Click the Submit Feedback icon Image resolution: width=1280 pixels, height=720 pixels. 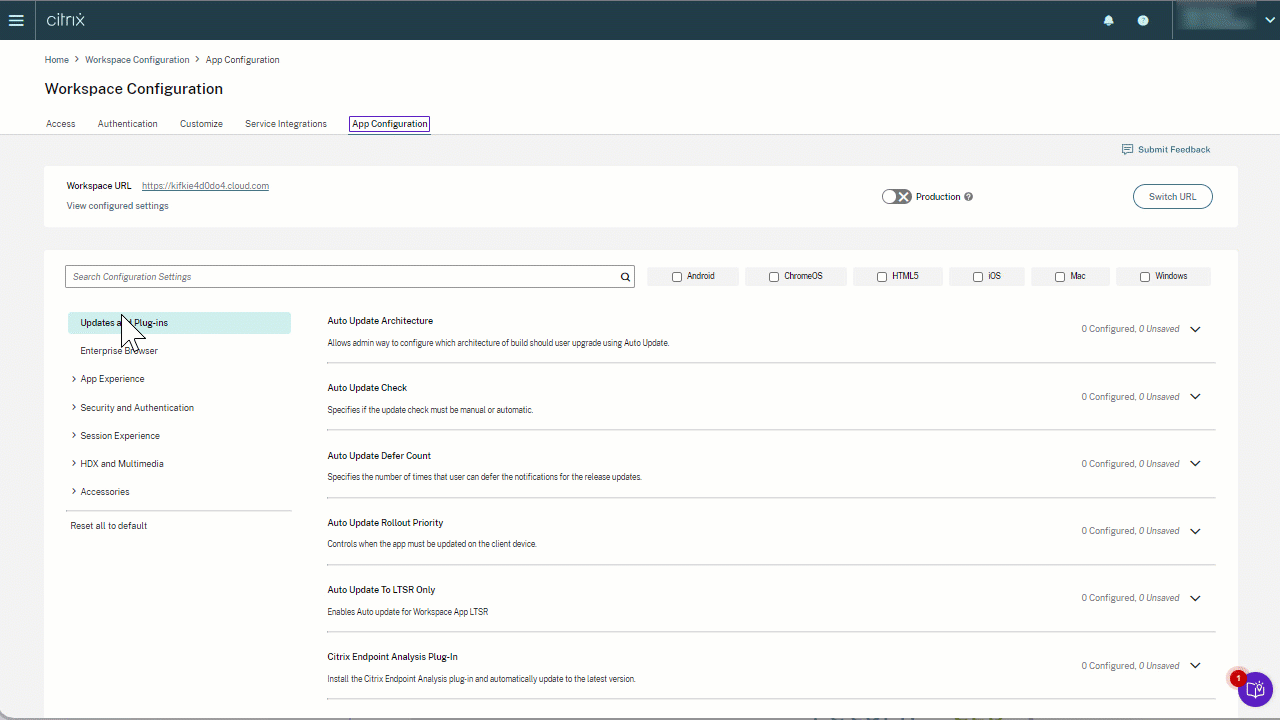pos(1127,150)
